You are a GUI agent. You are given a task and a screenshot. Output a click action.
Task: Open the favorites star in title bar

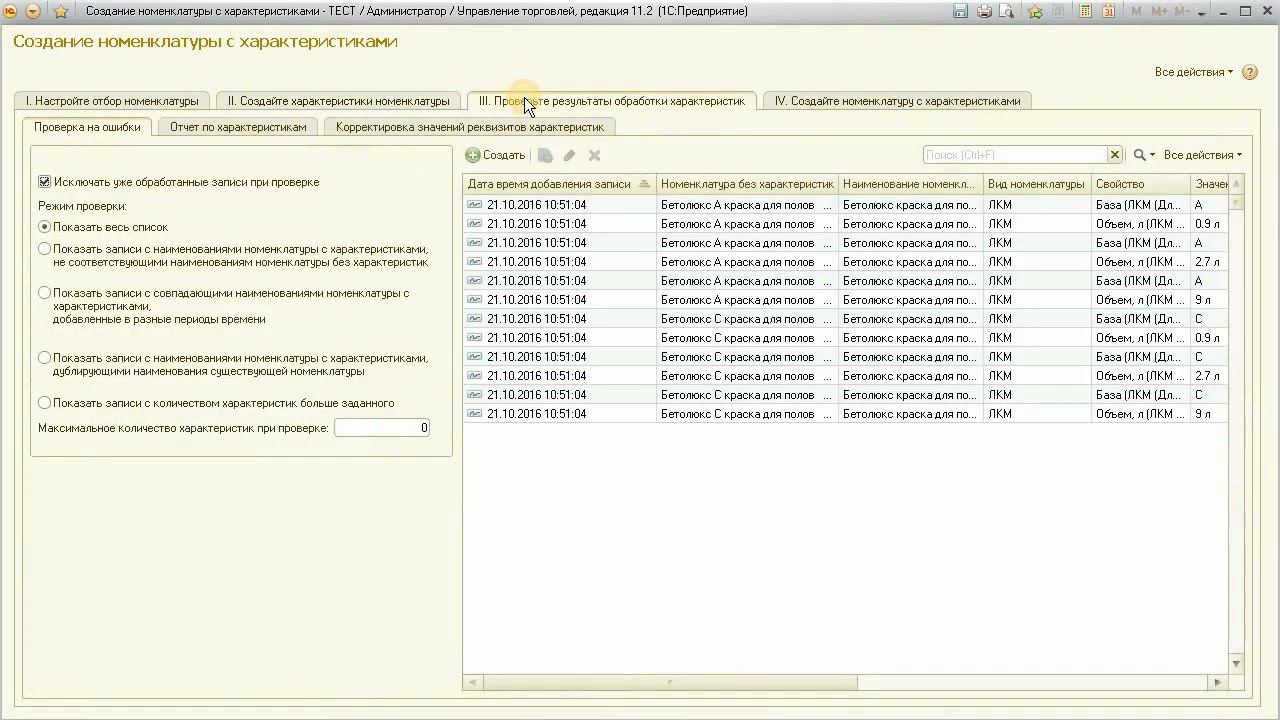(x=60, y=12)
